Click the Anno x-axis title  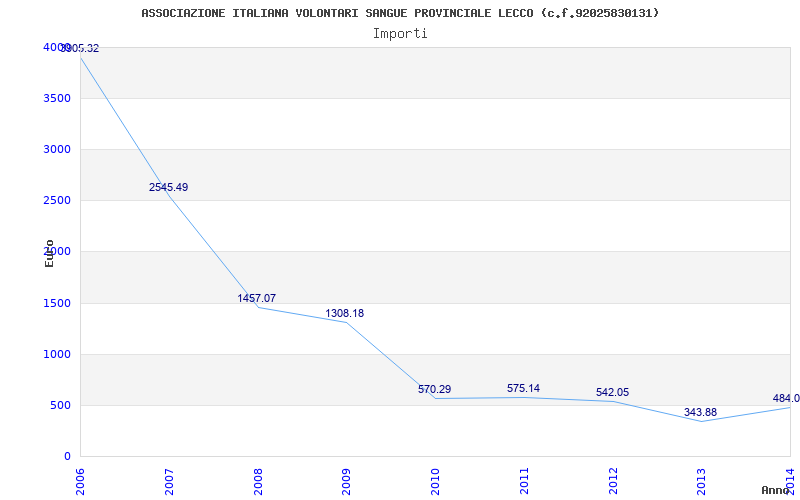pyautogui.click(x=776, y=490)
